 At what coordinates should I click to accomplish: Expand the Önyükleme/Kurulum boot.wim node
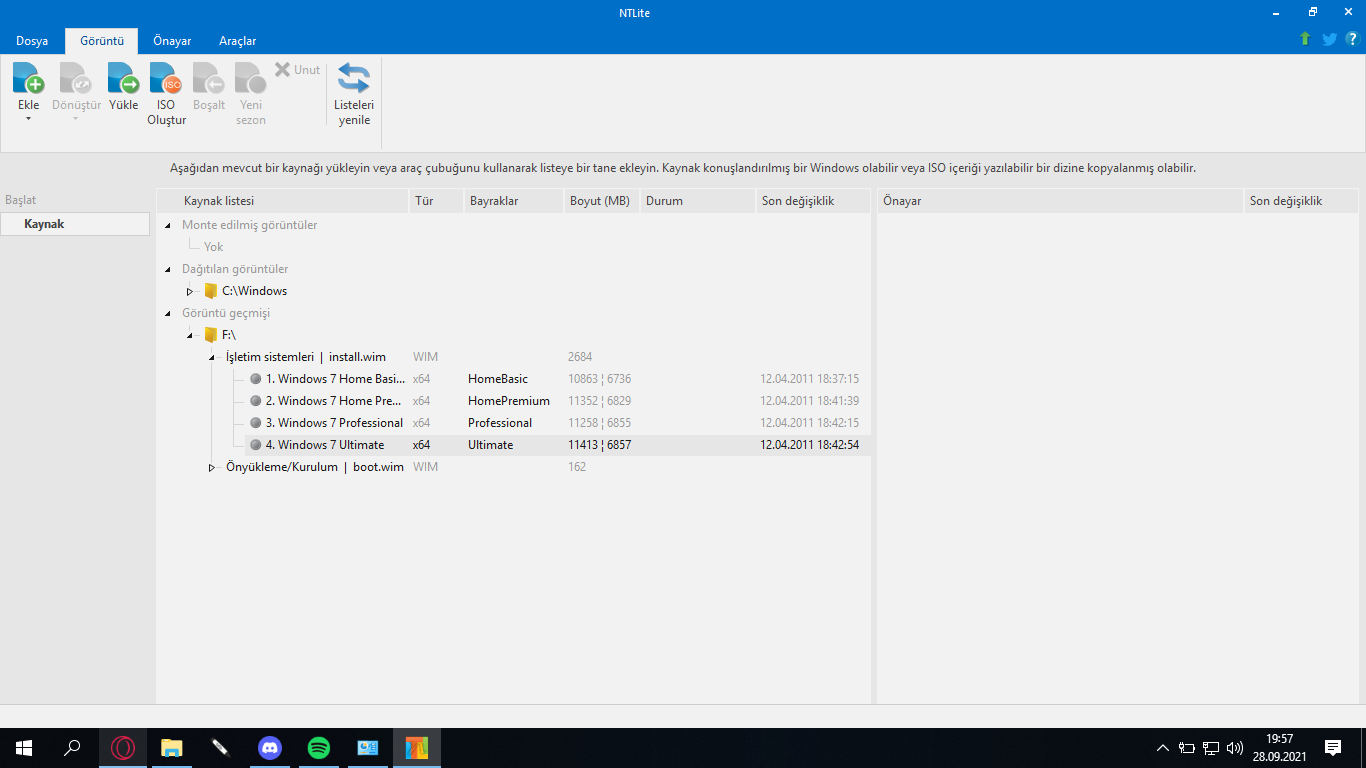point(212,468)
